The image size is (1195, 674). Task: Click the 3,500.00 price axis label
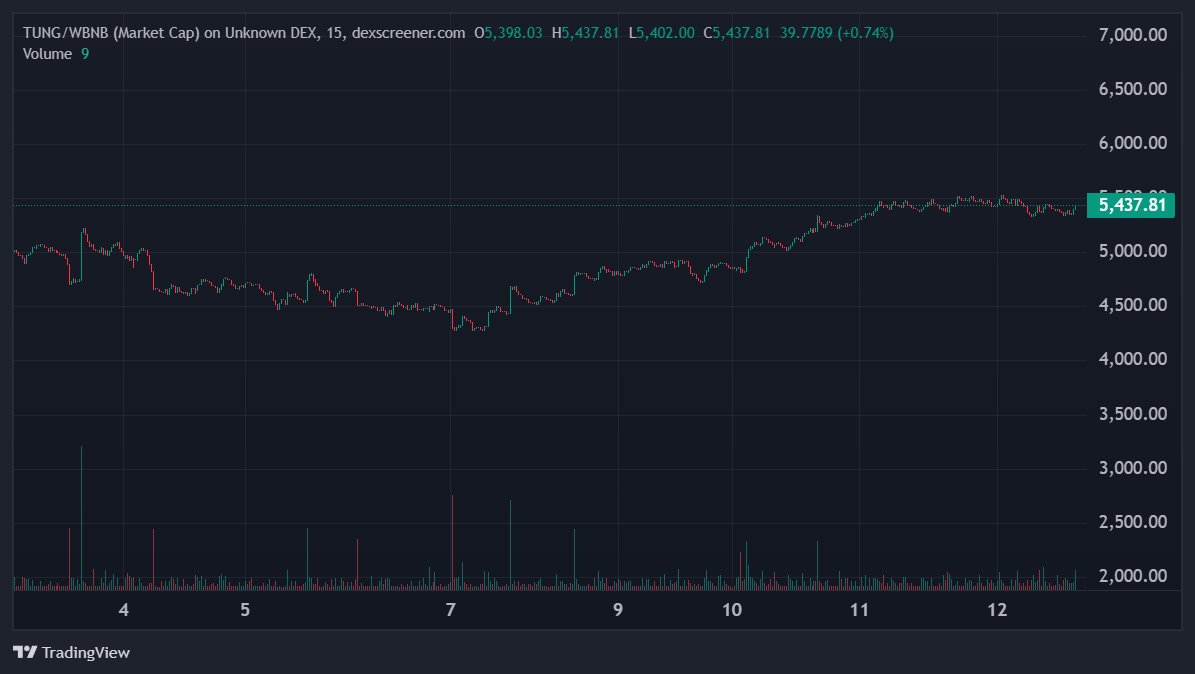click(1133, 414)
